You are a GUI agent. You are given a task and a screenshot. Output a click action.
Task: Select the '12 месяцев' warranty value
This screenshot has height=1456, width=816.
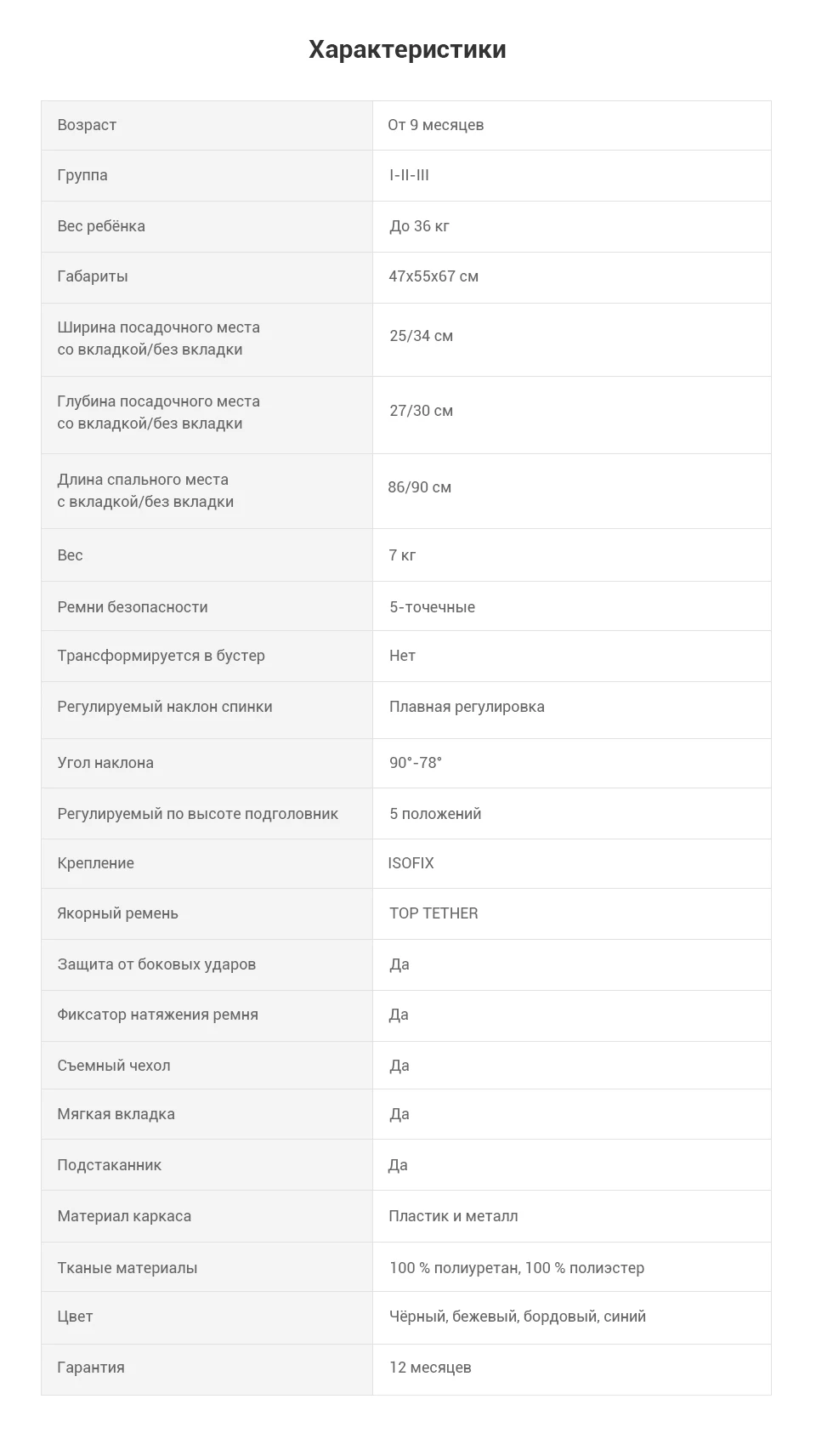pos(430,1368)
